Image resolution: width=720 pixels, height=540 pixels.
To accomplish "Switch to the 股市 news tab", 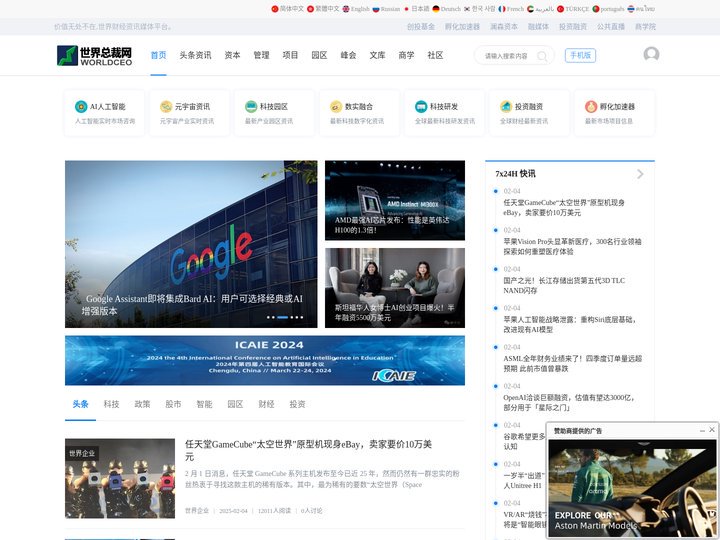I will (173, 404).
